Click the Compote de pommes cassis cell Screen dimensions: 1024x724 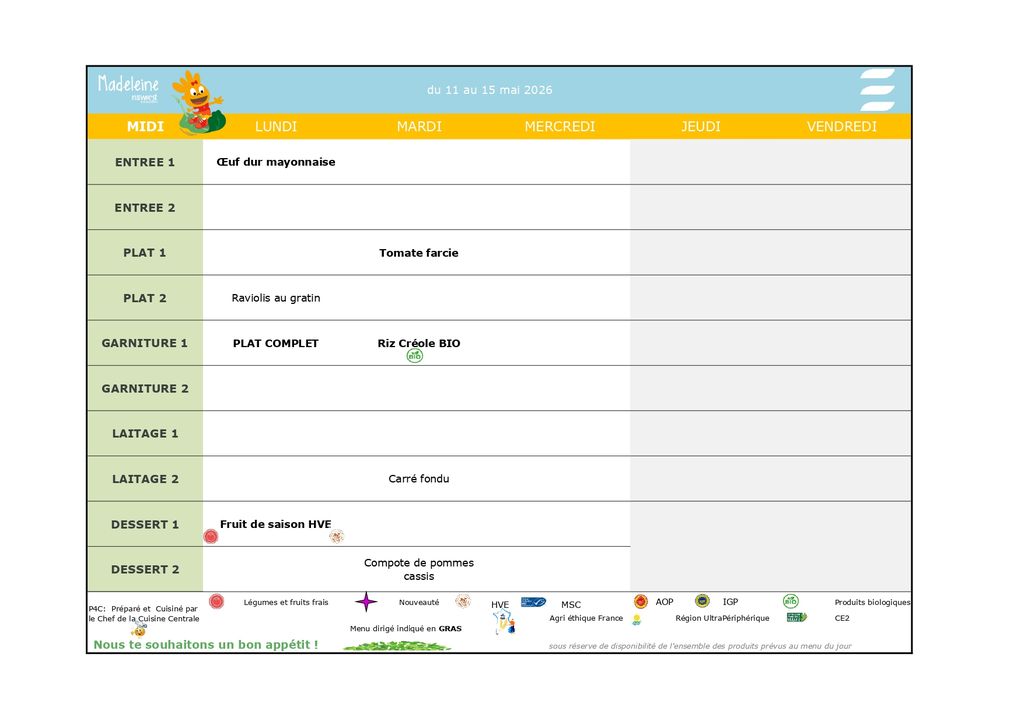pyautogui.click(x=419, y=569)
